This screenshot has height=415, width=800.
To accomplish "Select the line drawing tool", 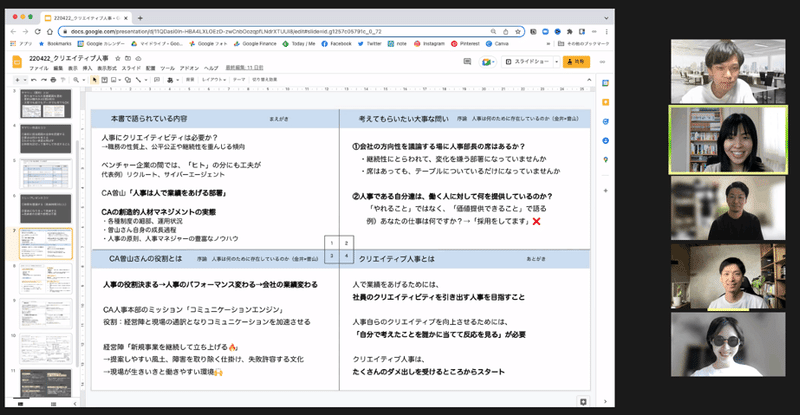I will coord(138,80).
